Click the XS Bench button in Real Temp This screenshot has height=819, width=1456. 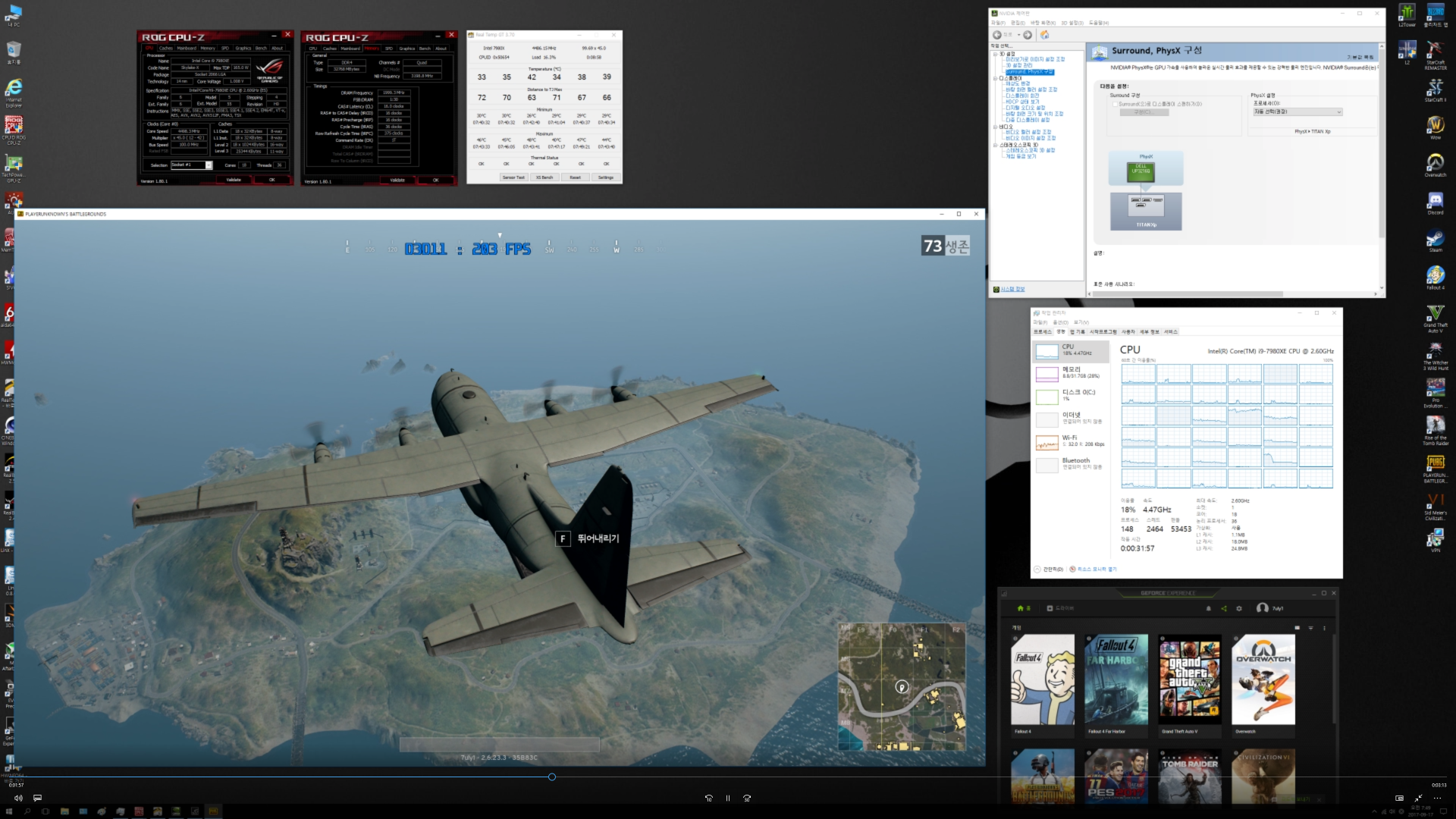[544, 177]
